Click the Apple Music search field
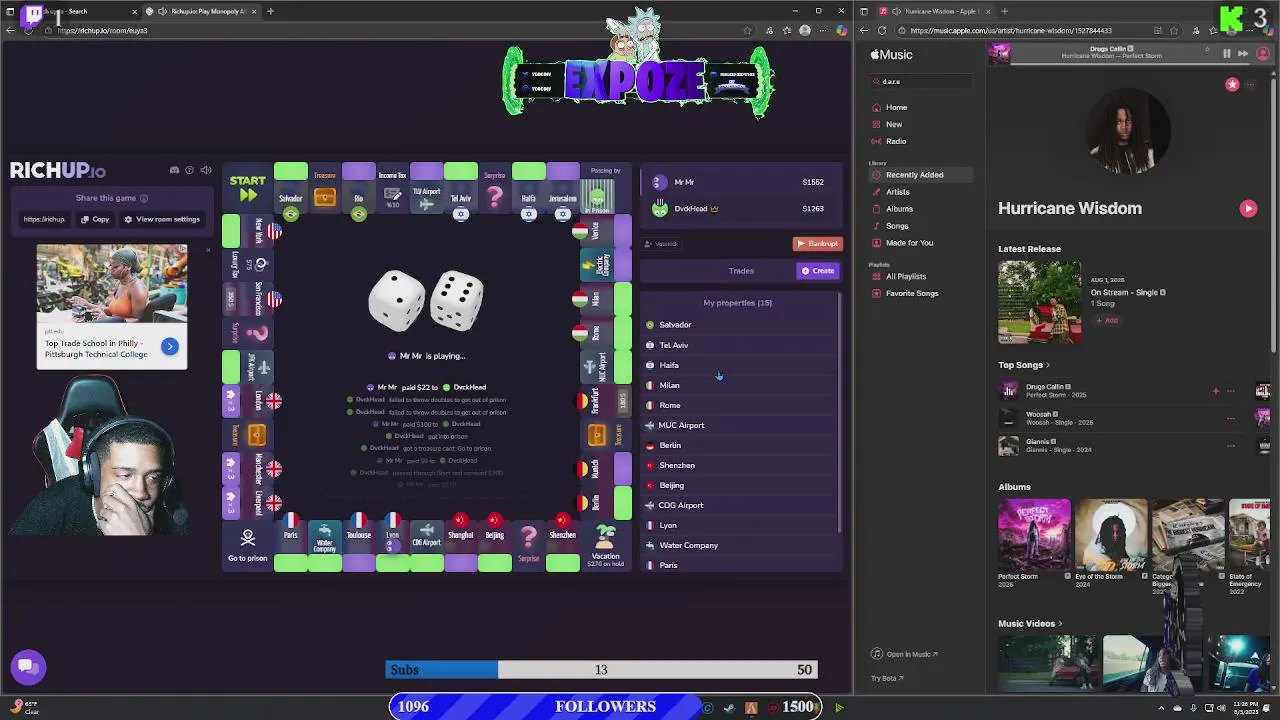Image resolution: width=1280 pixels, height=720 pixels. 922,81
